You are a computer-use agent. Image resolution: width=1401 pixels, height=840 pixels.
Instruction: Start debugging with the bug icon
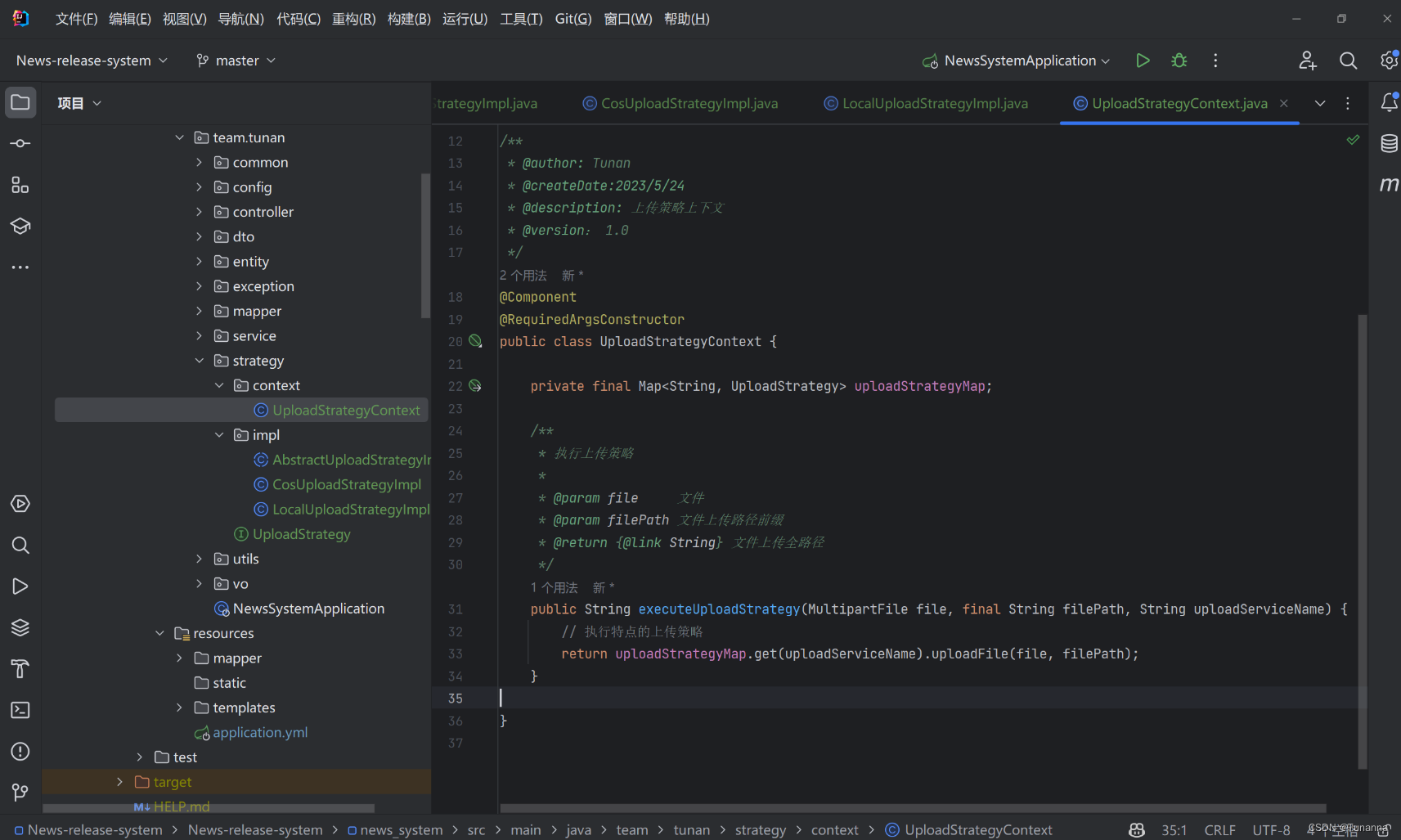(x=1179, y=60)
